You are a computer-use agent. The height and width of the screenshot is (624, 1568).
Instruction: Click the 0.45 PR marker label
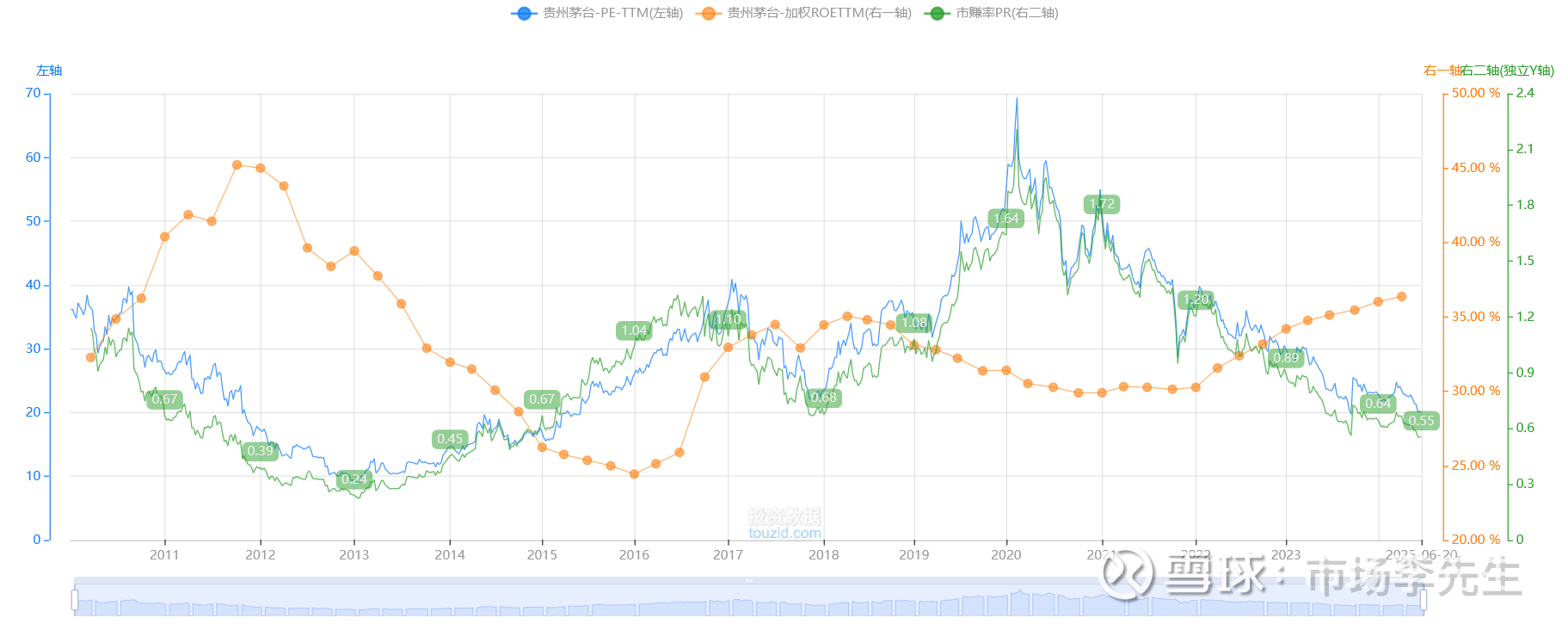pyautogui.click(x=450, y=438)
